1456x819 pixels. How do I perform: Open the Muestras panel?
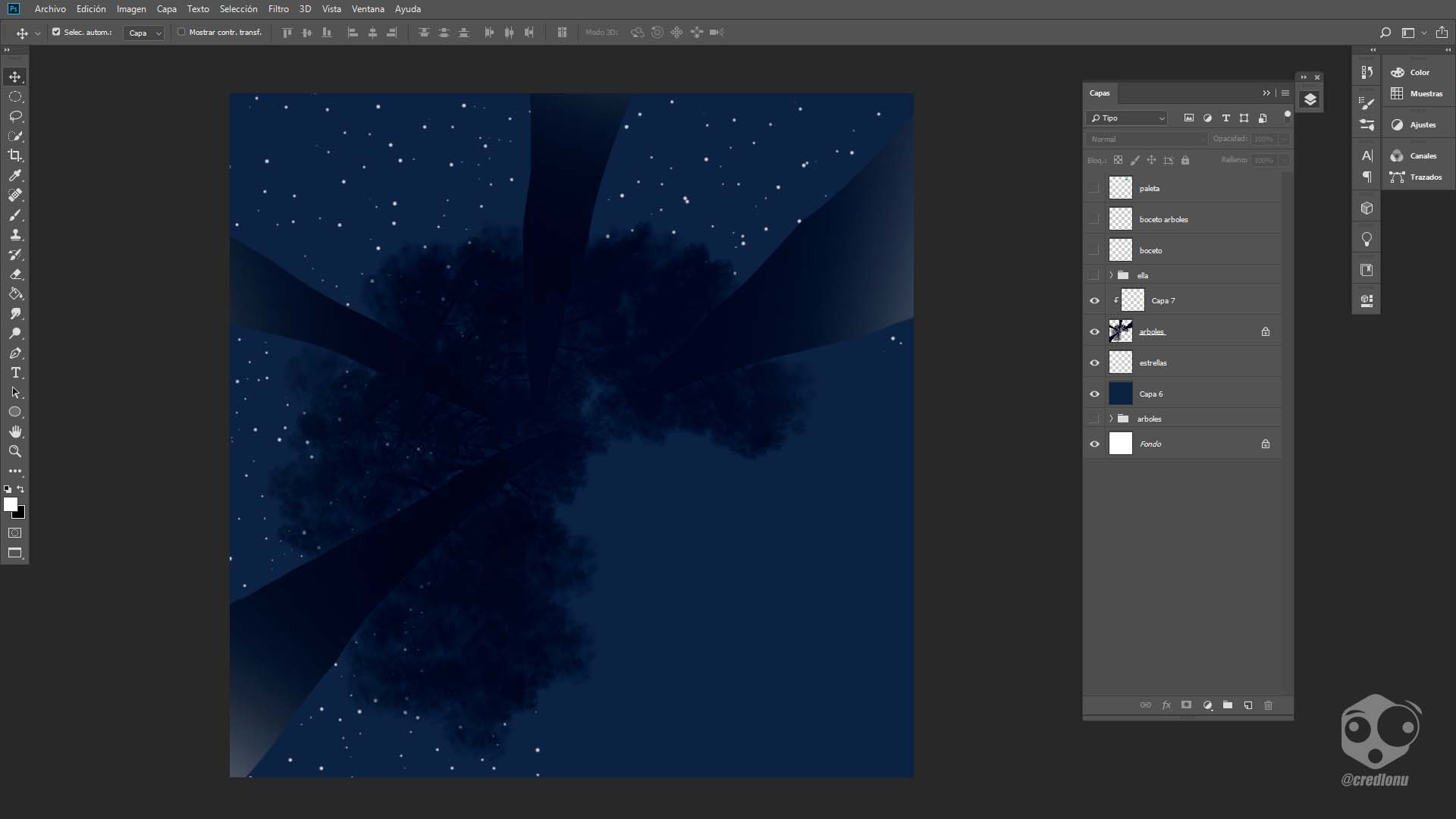coord(1417,94)
